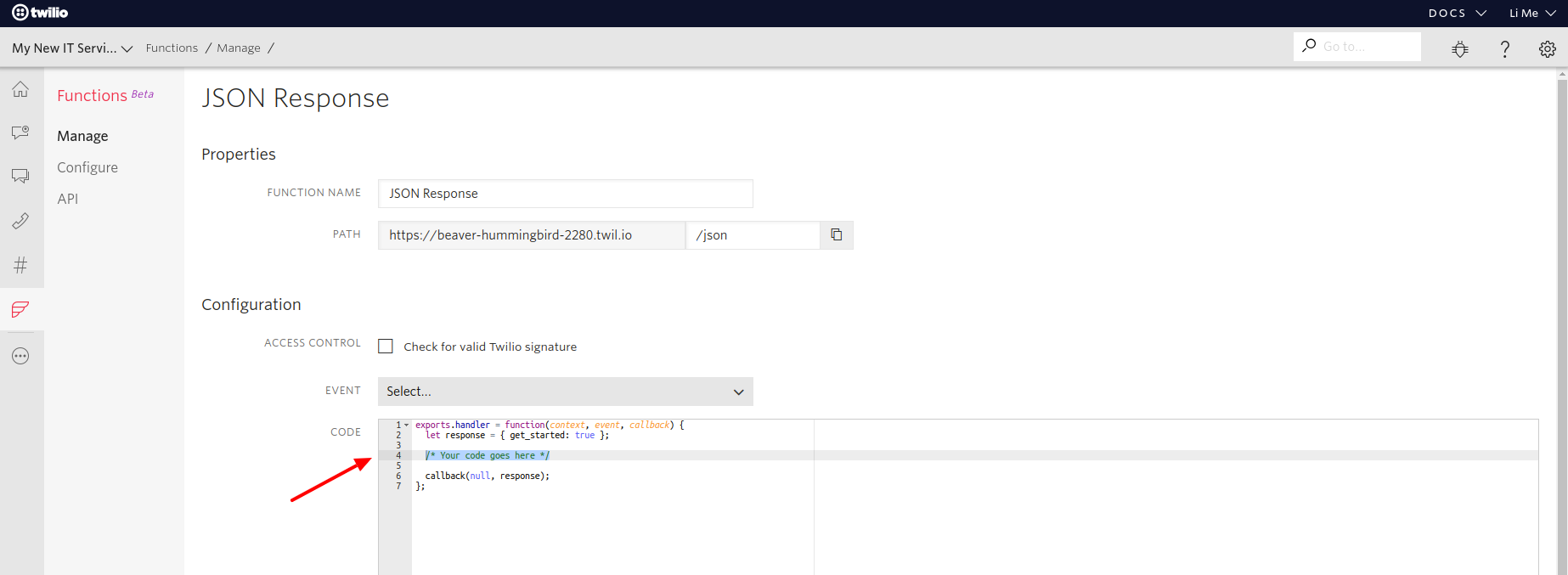Click code line 4 comment text
This screenshot has width=1568, height=575.
coord(488,456)
